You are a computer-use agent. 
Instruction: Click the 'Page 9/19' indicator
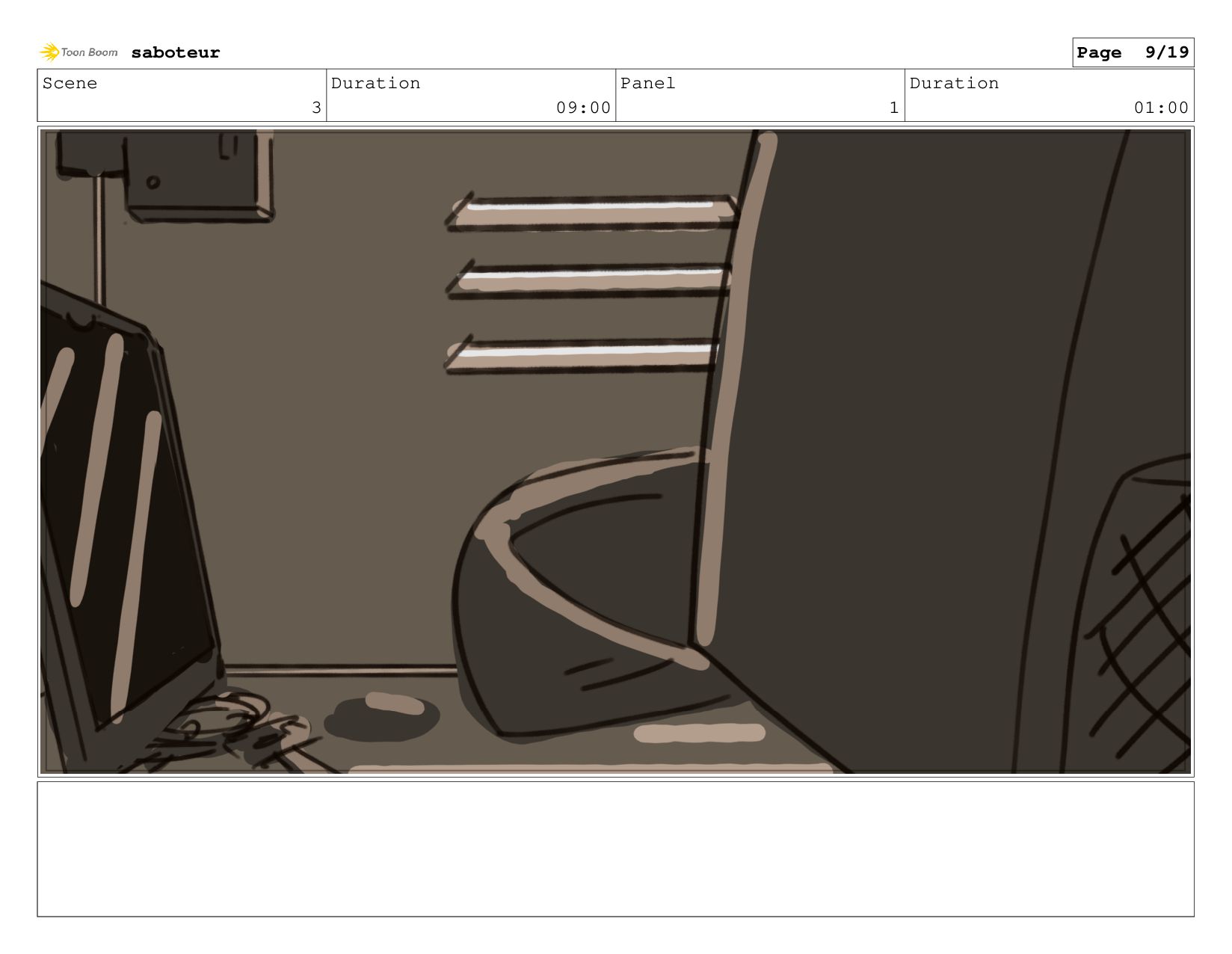[1133, 52]
